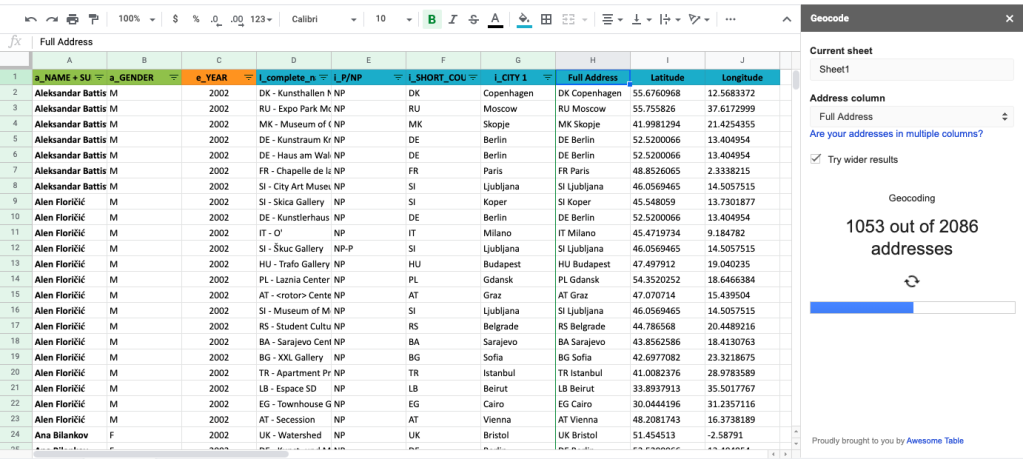Select row 10 header

tap(16, 217)
